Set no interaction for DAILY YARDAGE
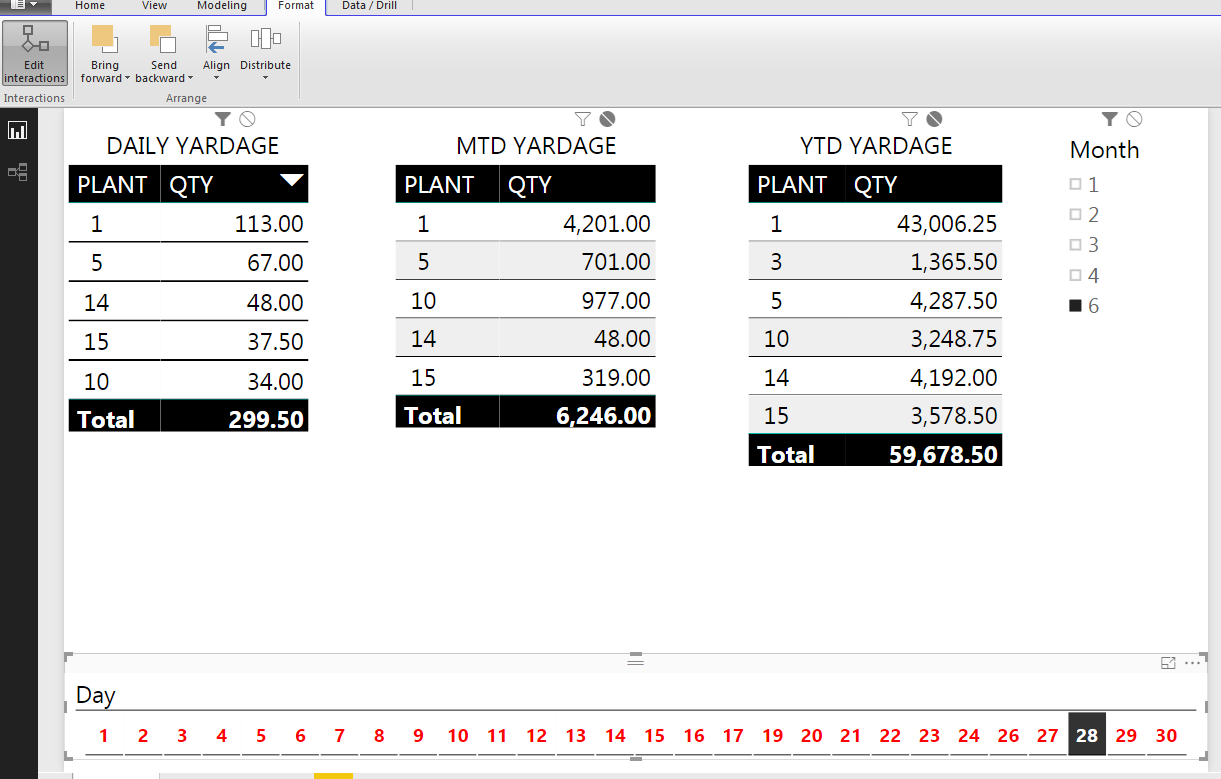1221x779 pixels. coord(247,119)
